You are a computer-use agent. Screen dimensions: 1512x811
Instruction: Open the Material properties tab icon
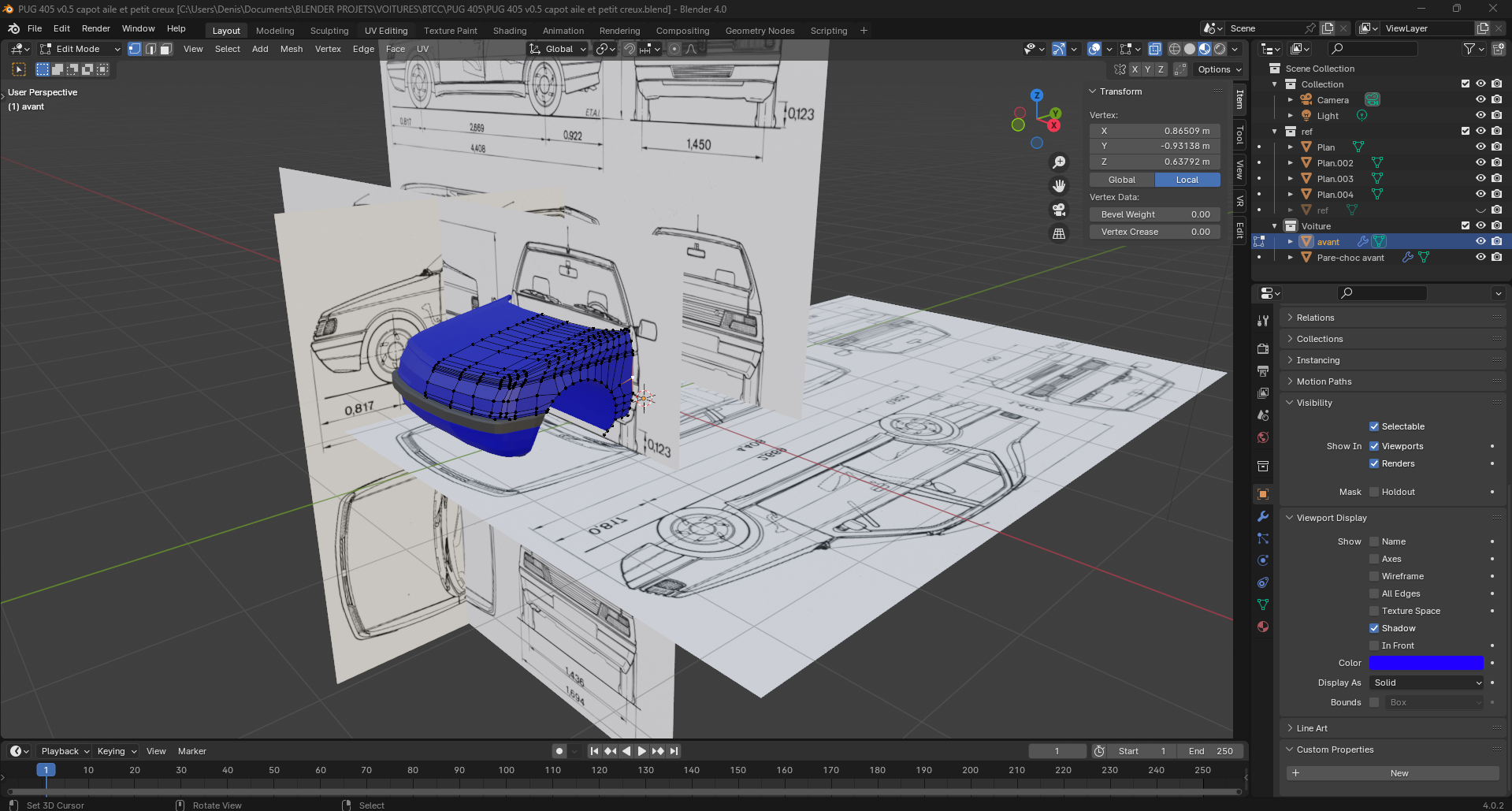[1263, 627]
